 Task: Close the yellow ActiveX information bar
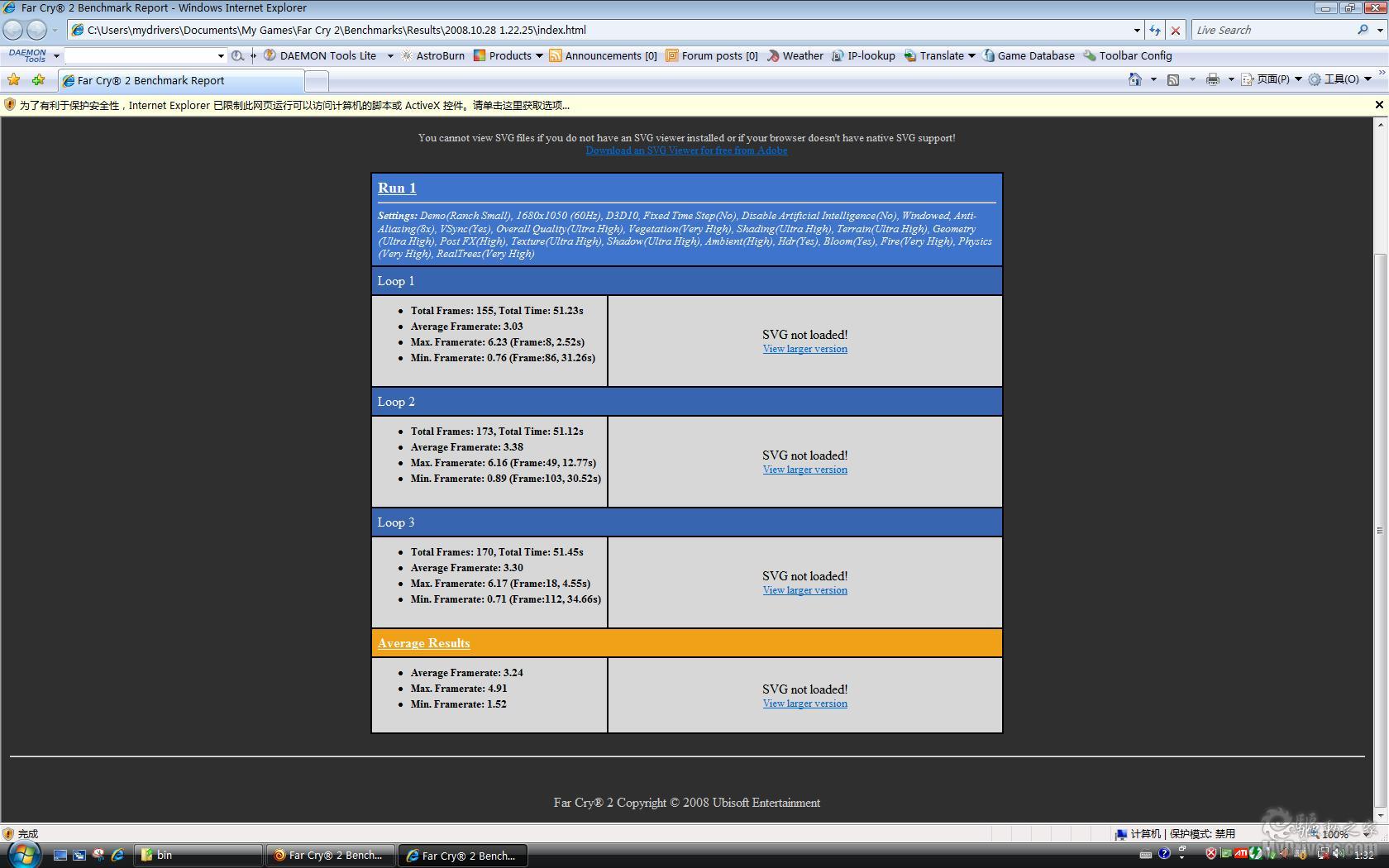1379,105
